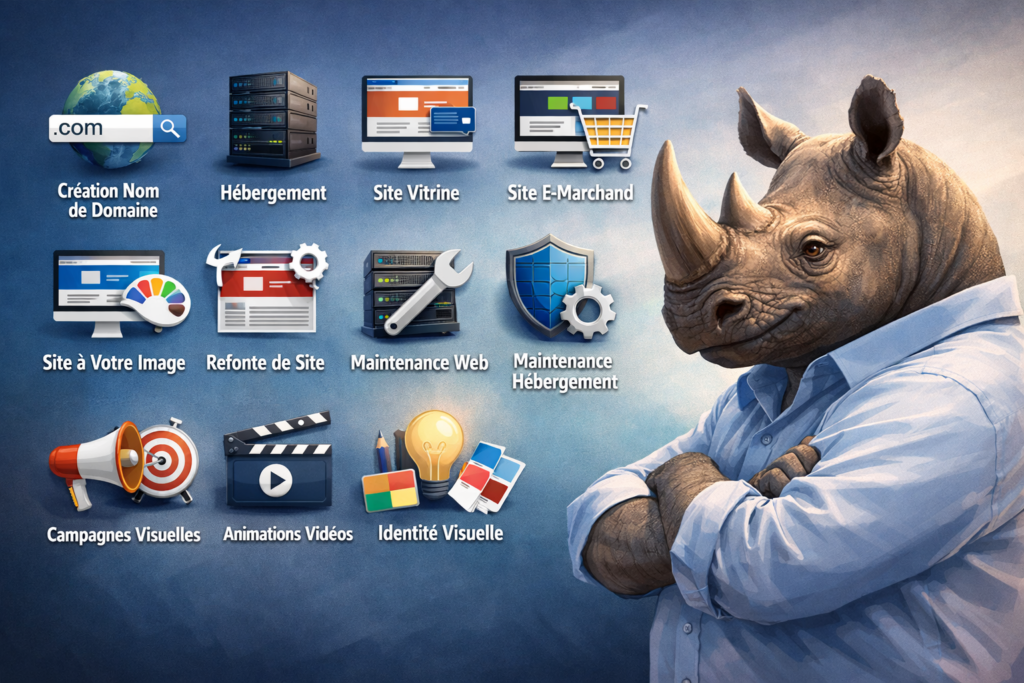Click the Animations Vidéos caption
This screenshot has height=683, width=1024.
(x=288, y=534)
